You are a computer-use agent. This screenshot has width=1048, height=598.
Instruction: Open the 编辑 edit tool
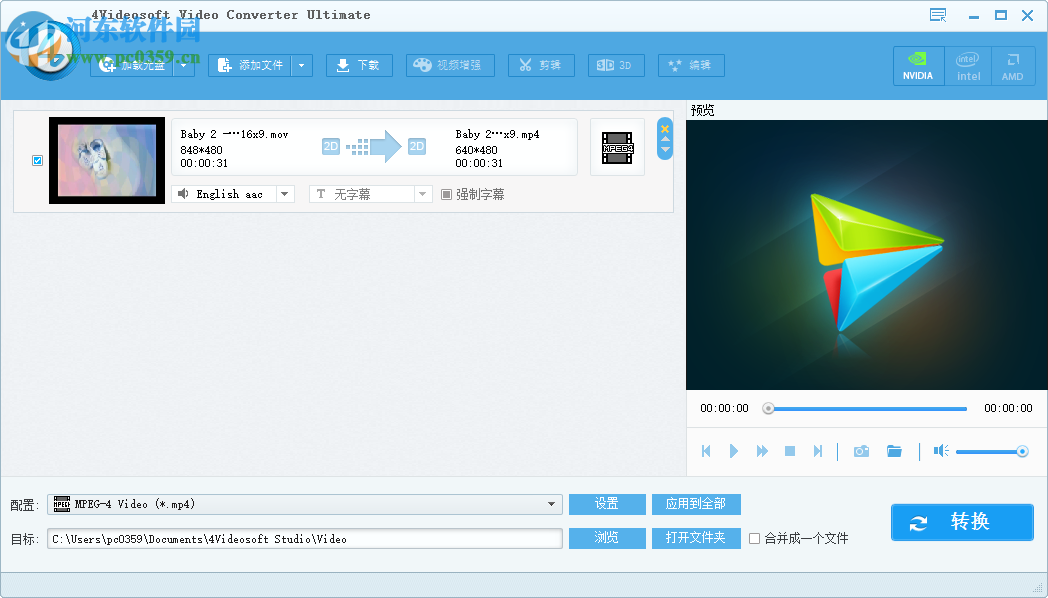pyautogui.click(x=691, y=65)
